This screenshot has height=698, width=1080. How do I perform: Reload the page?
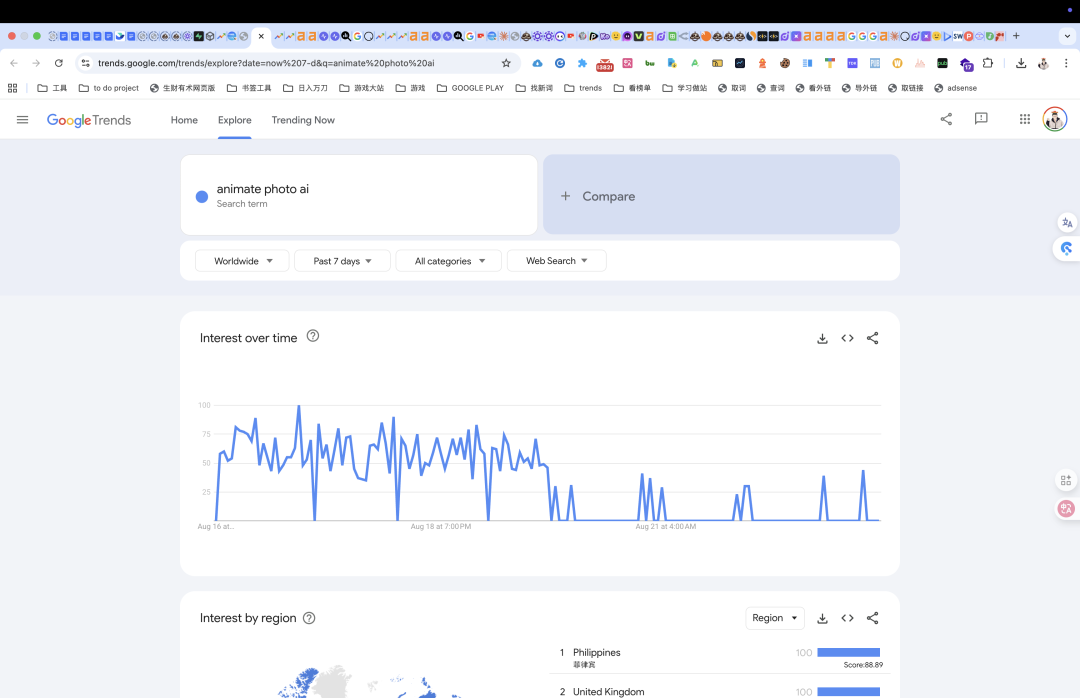point(59,63)
